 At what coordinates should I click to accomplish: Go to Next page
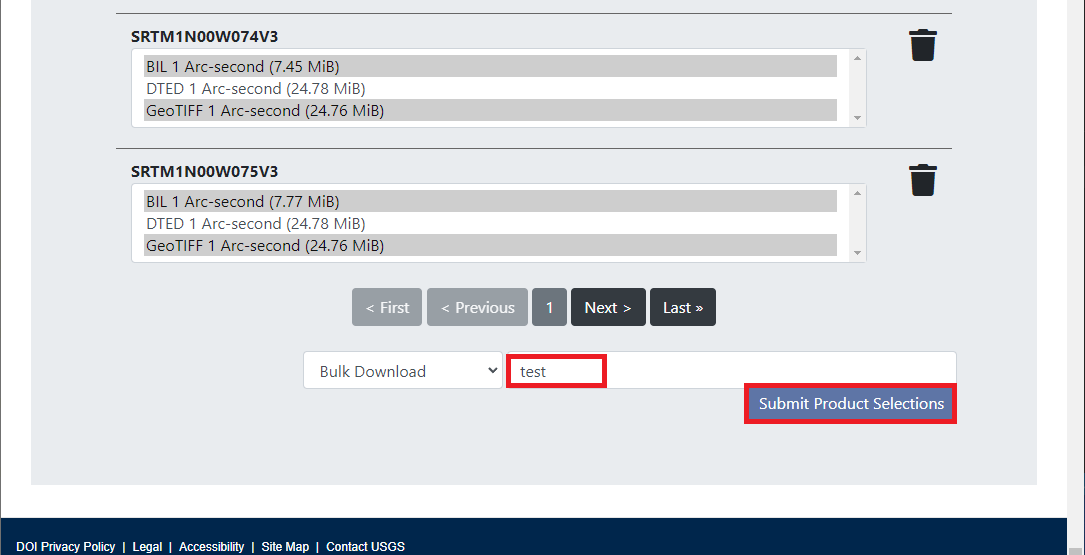(x=608, y=307)
